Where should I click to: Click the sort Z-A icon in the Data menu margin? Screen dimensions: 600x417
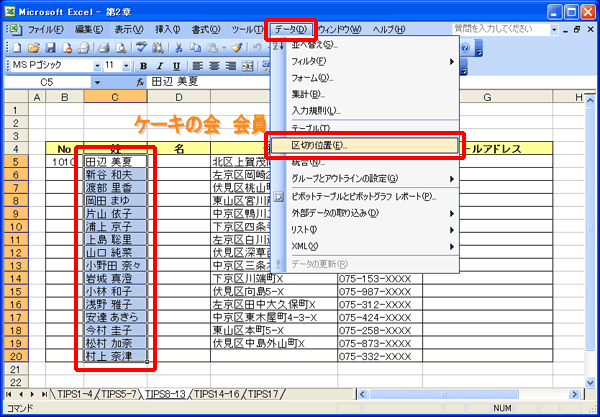pyautogui.click(x=278, y=46)
